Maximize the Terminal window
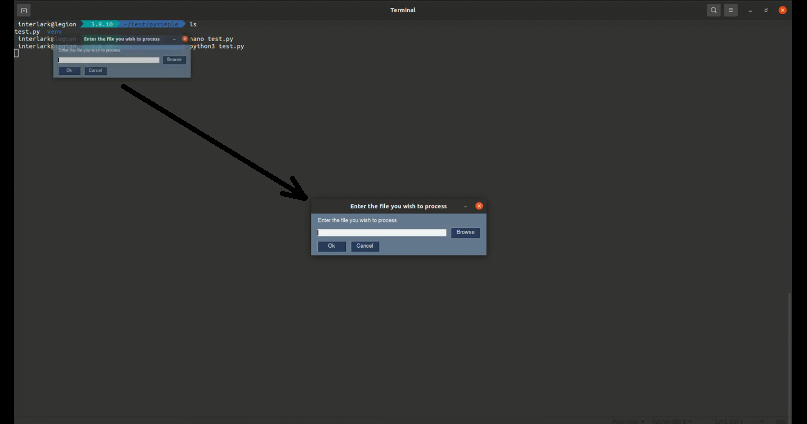 coord(766,10)
